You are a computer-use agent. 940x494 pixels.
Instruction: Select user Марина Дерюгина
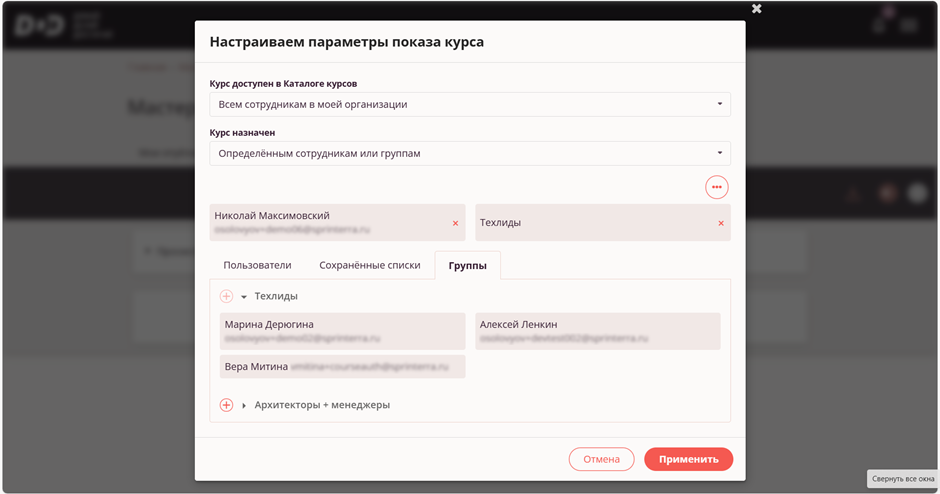(x=342, y=331)
